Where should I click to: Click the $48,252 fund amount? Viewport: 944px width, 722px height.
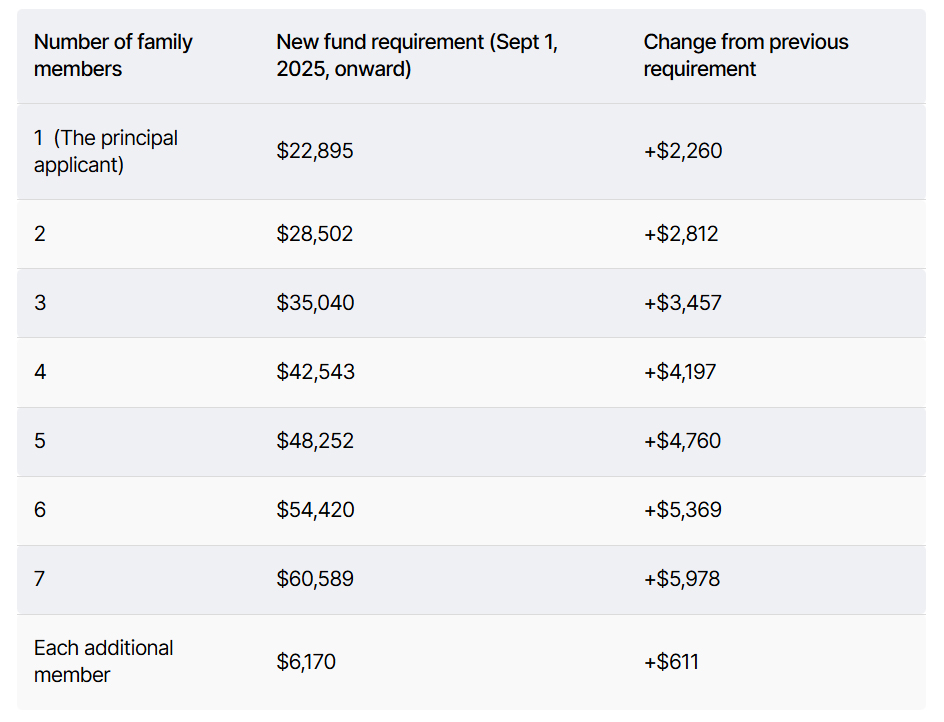[x=315, y=441]
